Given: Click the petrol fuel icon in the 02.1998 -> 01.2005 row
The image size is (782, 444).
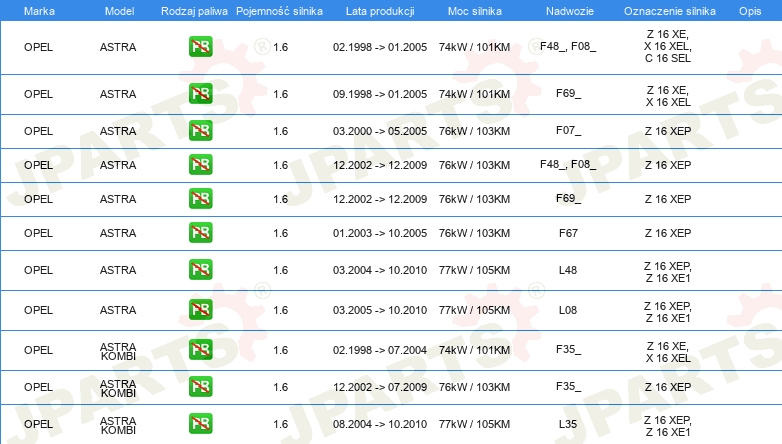Looking at the screenshot, I should (x=200, y=47).
